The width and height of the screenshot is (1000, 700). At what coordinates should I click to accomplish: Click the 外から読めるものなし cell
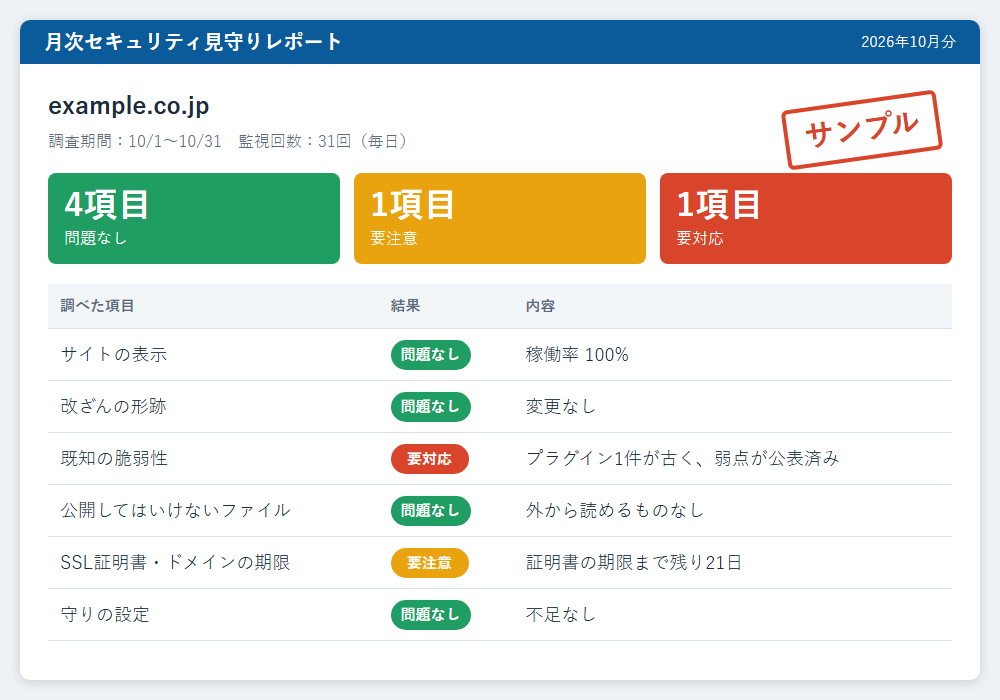tap(615, 511)
